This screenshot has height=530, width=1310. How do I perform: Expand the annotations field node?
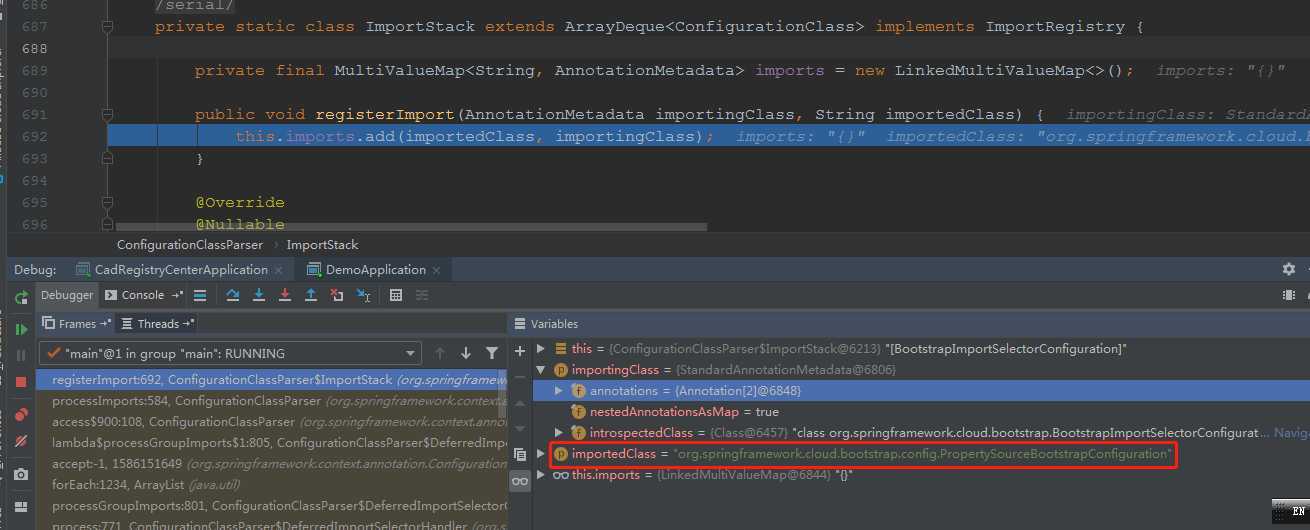coord(559,391)
